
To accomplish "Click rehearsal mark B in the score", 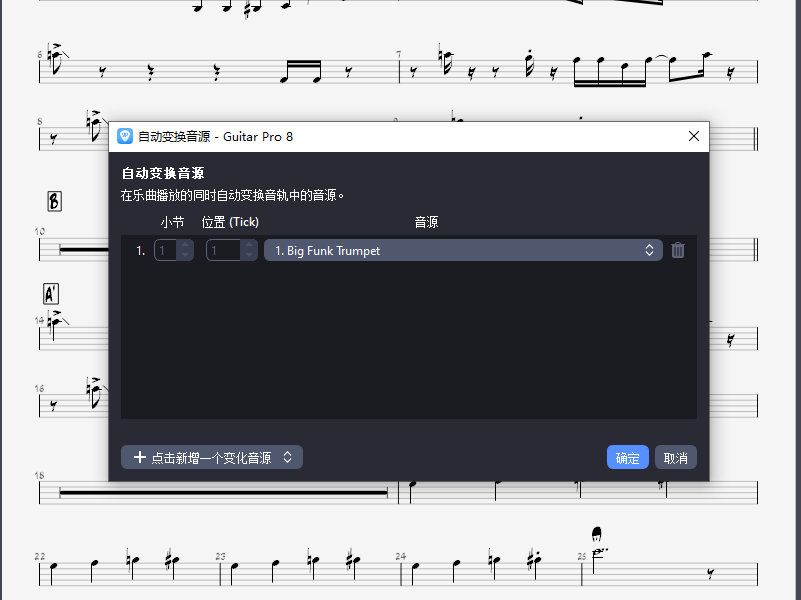I will [55, 201].
